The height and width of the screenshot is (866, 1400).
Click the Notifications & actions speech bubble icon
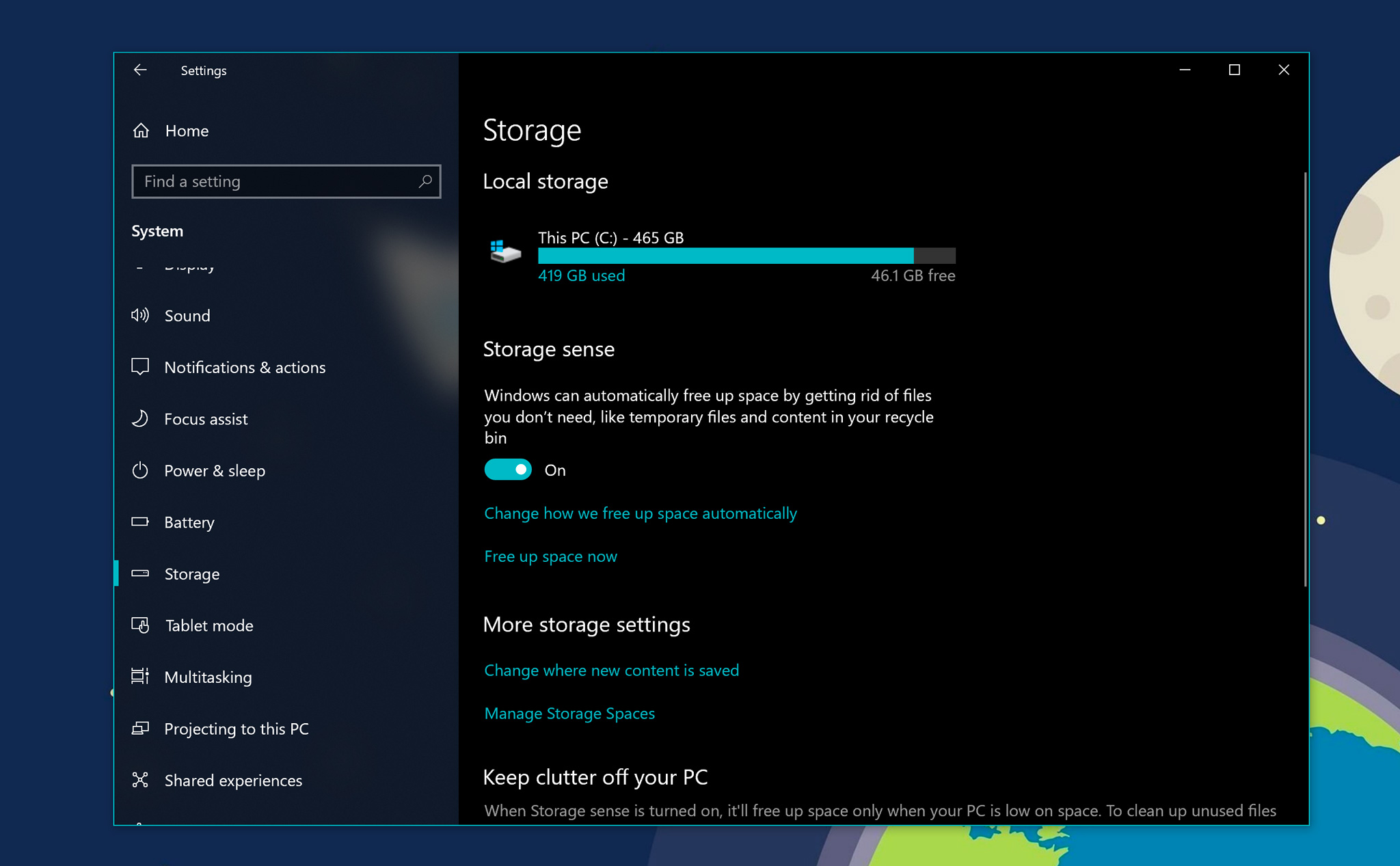point(140,367)
